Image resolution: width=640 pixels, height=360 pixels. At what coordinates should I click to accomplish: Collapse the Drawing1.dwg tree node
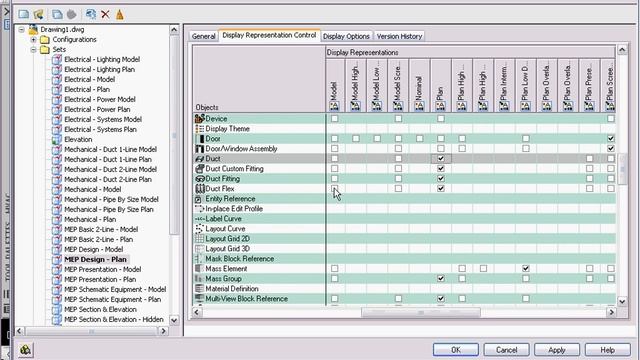(x=22, y=29)
